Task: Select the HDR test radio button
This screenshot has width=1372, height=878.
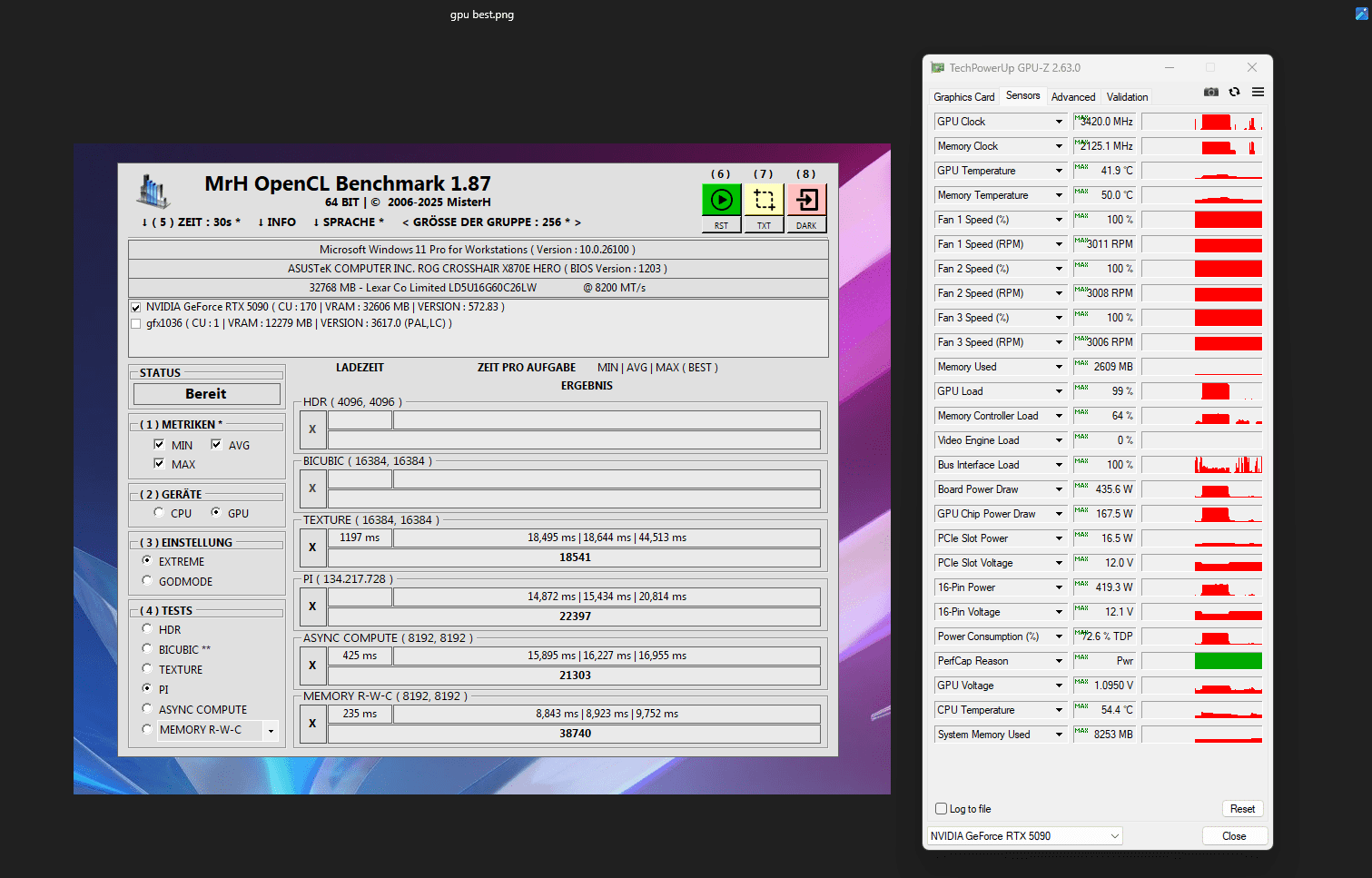Action: tap(147, 629)
